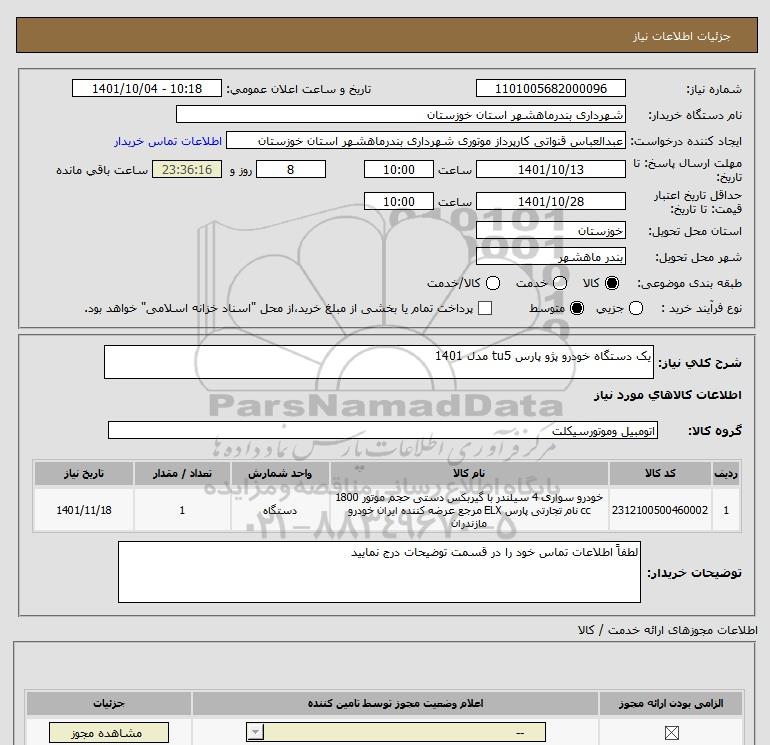Viewport: 770px width, 745px height.
Task: Click the buyer notes text area
Action: (x=379, y=572)
